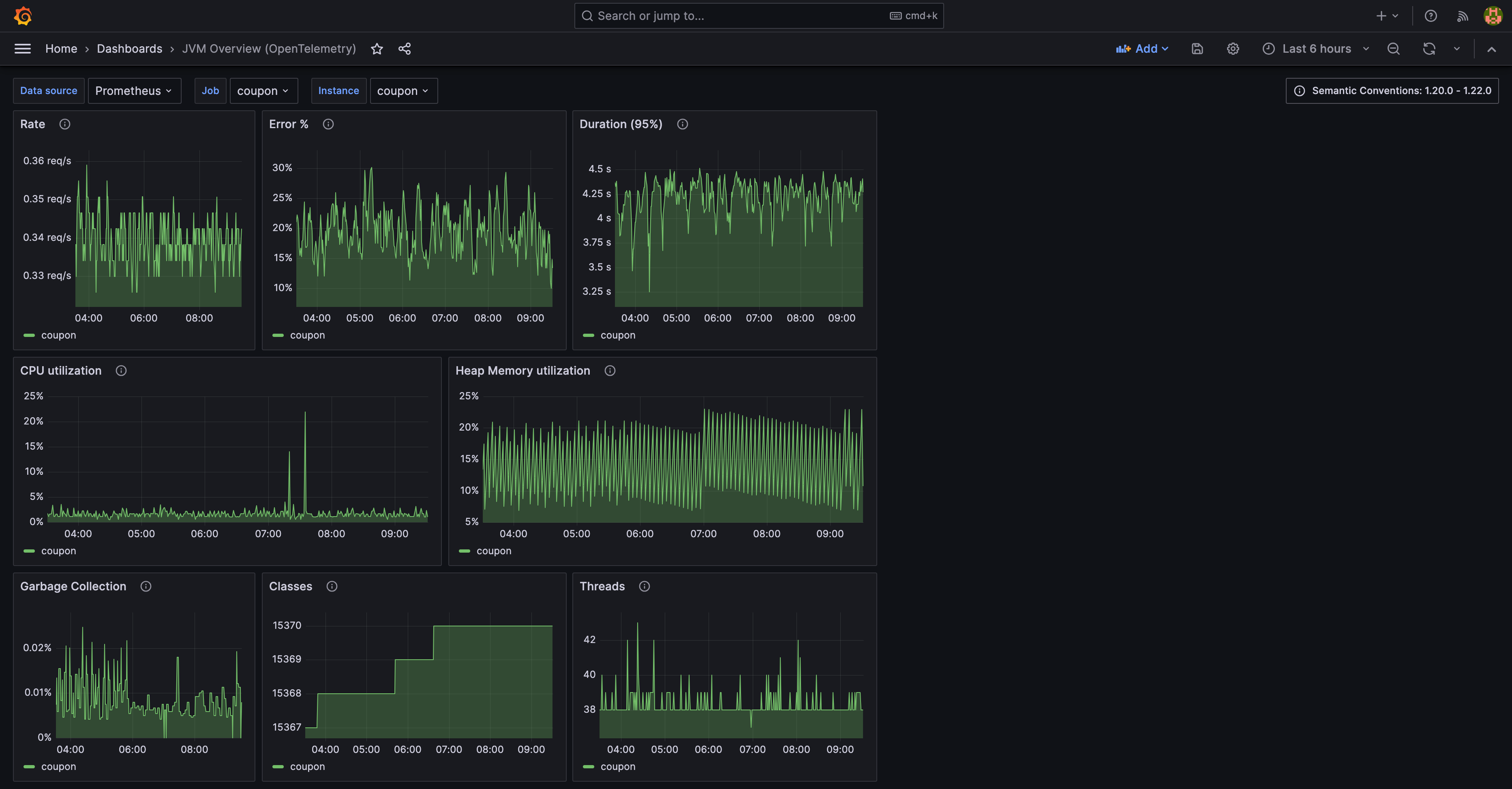
Task: Star the JVM Overview dashboard
Action: [377, 49]
